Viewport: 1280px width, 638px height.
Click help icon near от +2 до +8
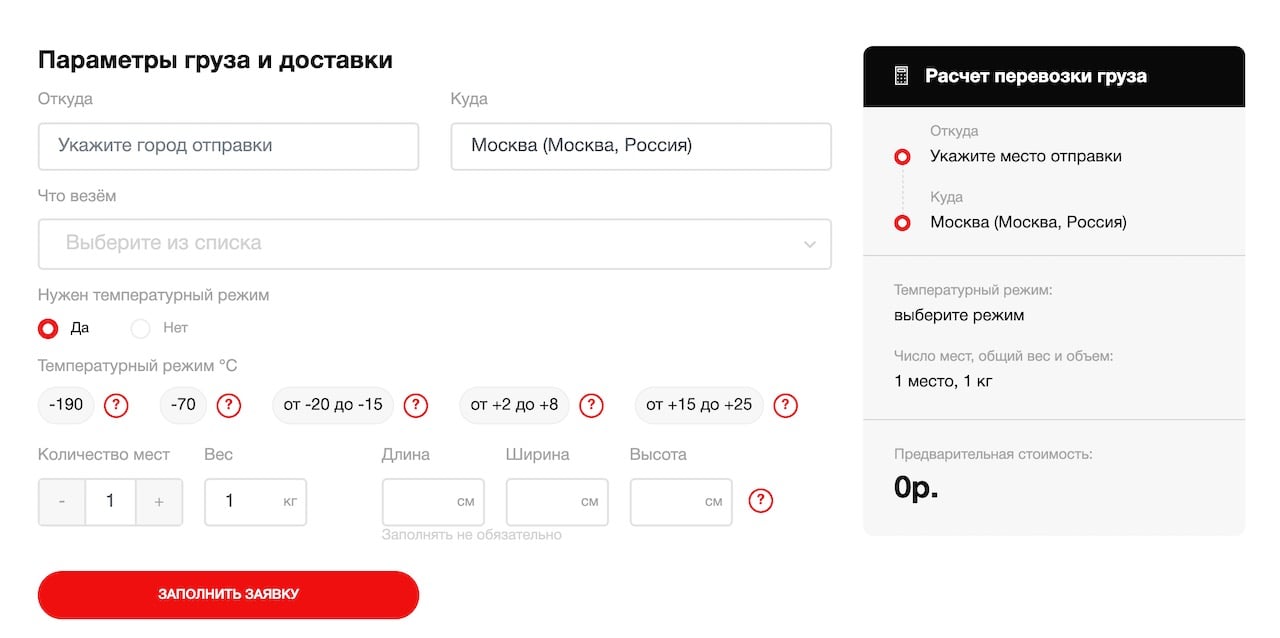point(591,405)
